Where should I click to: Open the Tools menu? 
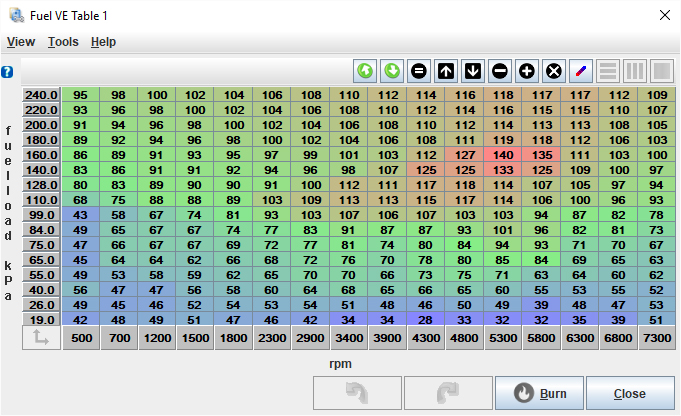63,42
